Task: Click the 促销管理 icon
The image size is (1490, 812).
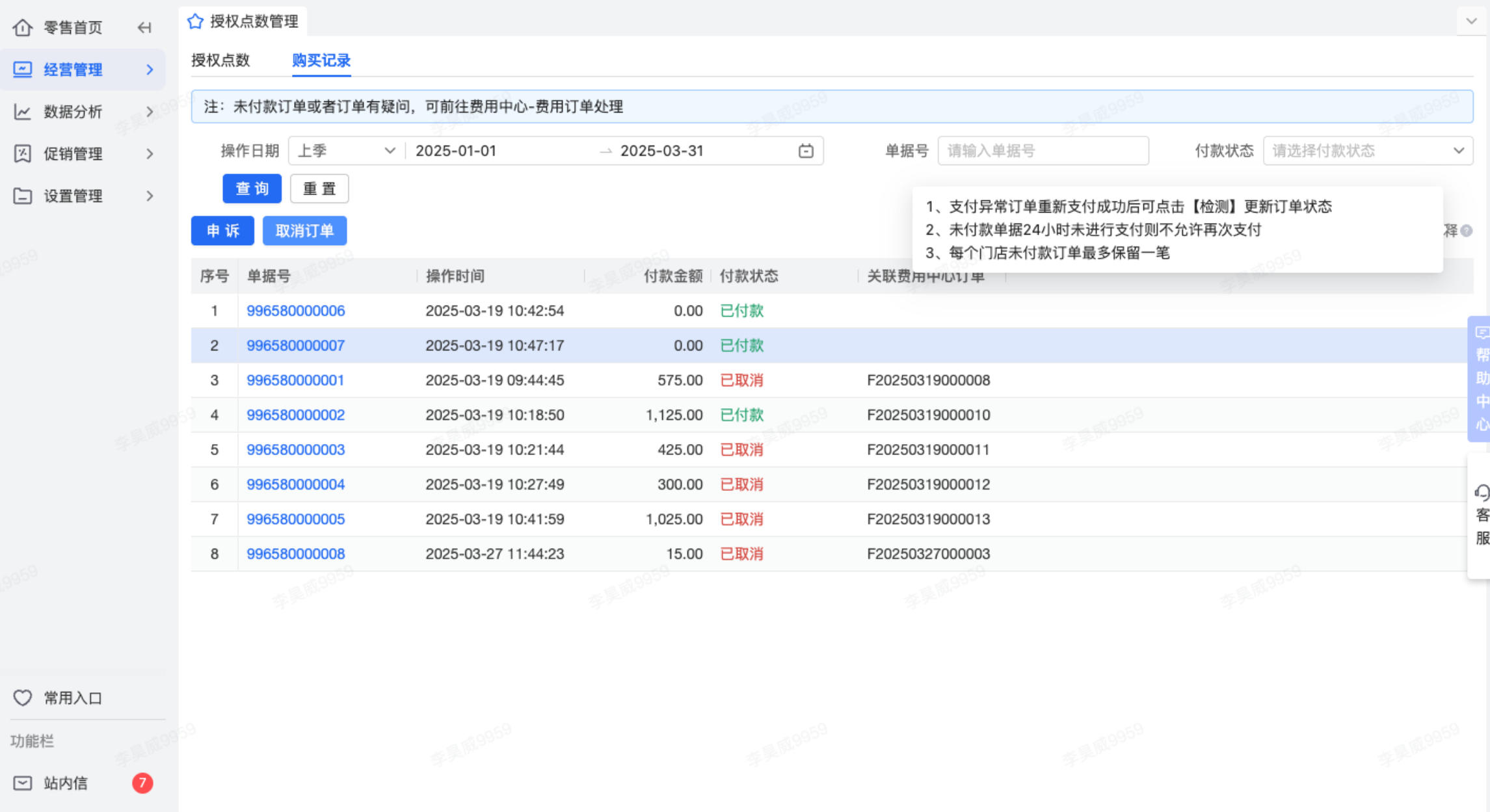Action: click(23, 154)
